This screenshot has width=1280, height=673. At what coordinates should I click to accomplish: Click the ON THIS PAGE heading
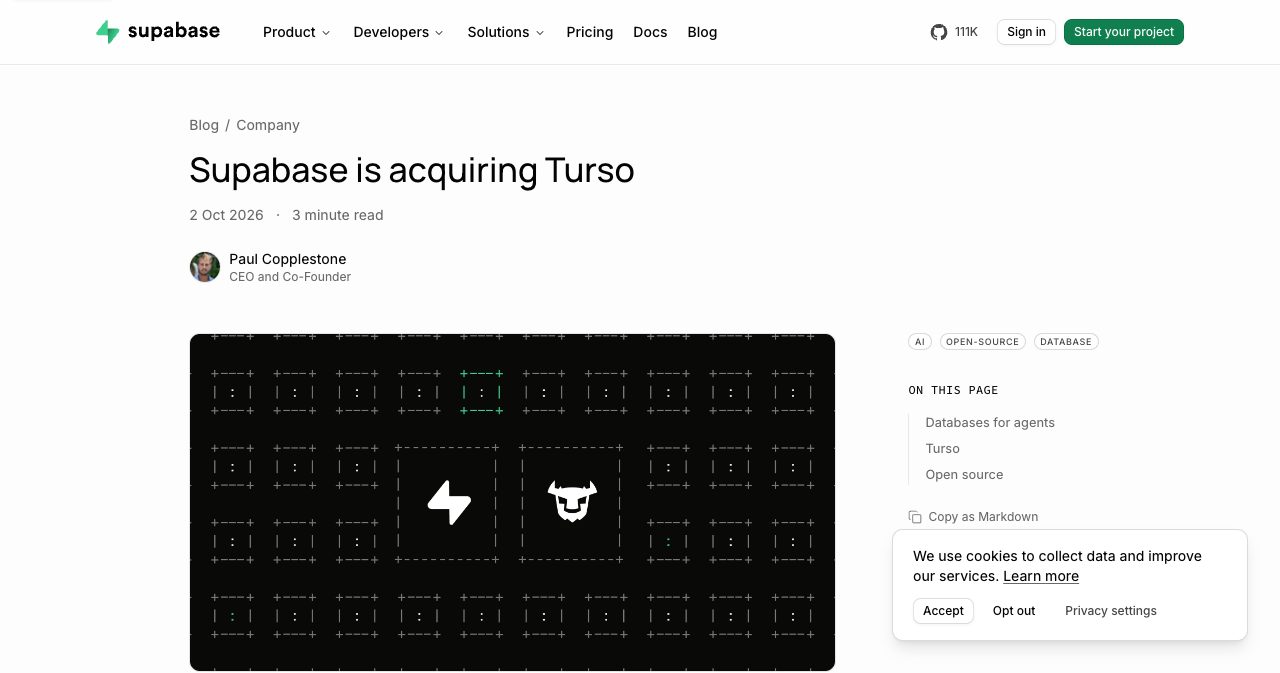(953, 390)
